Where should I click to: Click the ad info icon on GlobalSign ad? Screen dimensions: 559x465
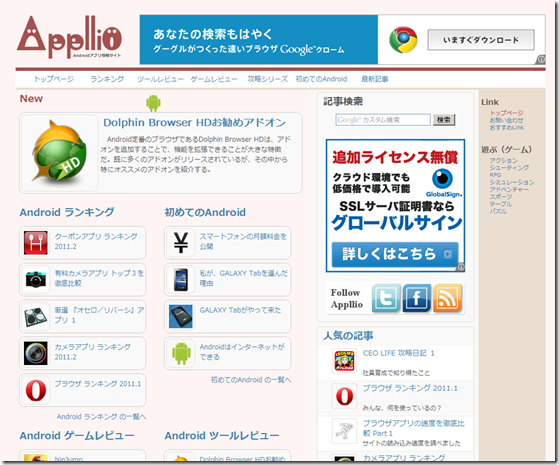(x=461, y=267)
